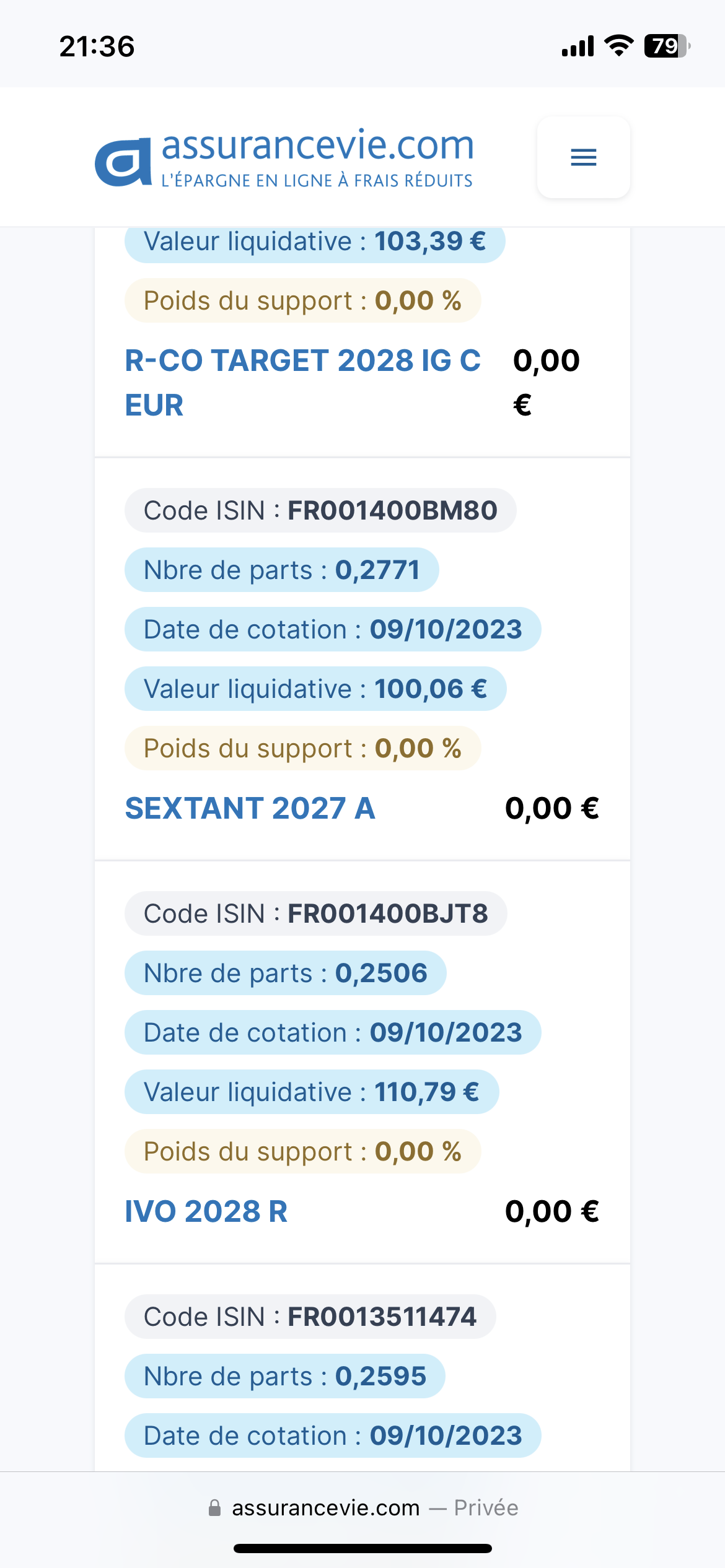Tap the padlock icon in address bar

tap(214, 1508)
